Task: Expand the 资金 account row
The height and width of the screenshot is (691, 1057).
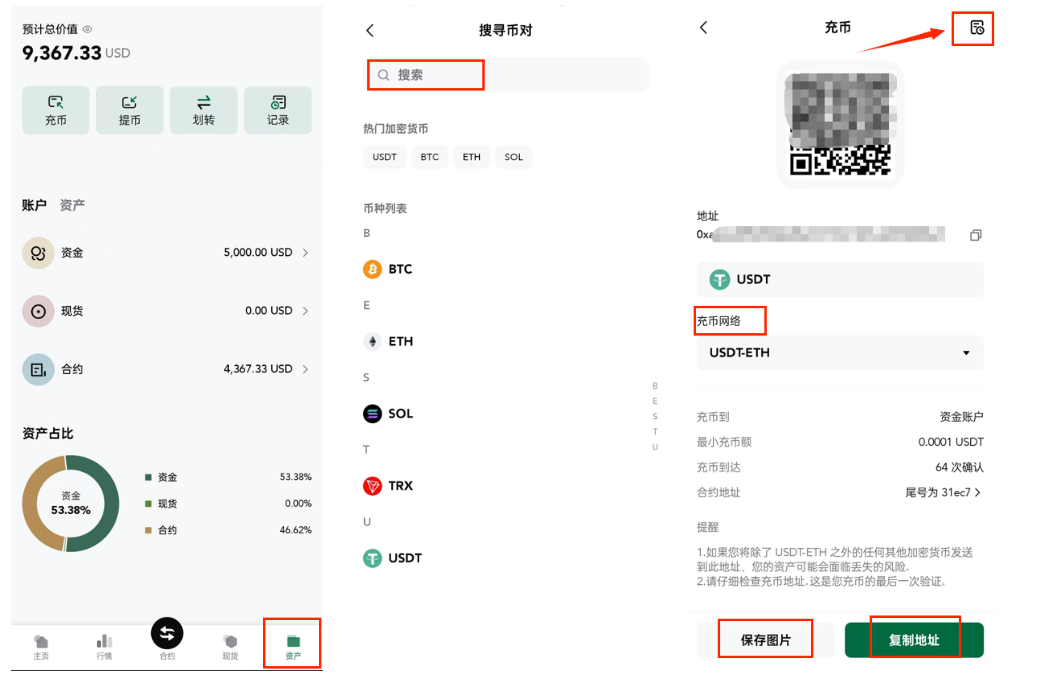Action: point(167,253)
